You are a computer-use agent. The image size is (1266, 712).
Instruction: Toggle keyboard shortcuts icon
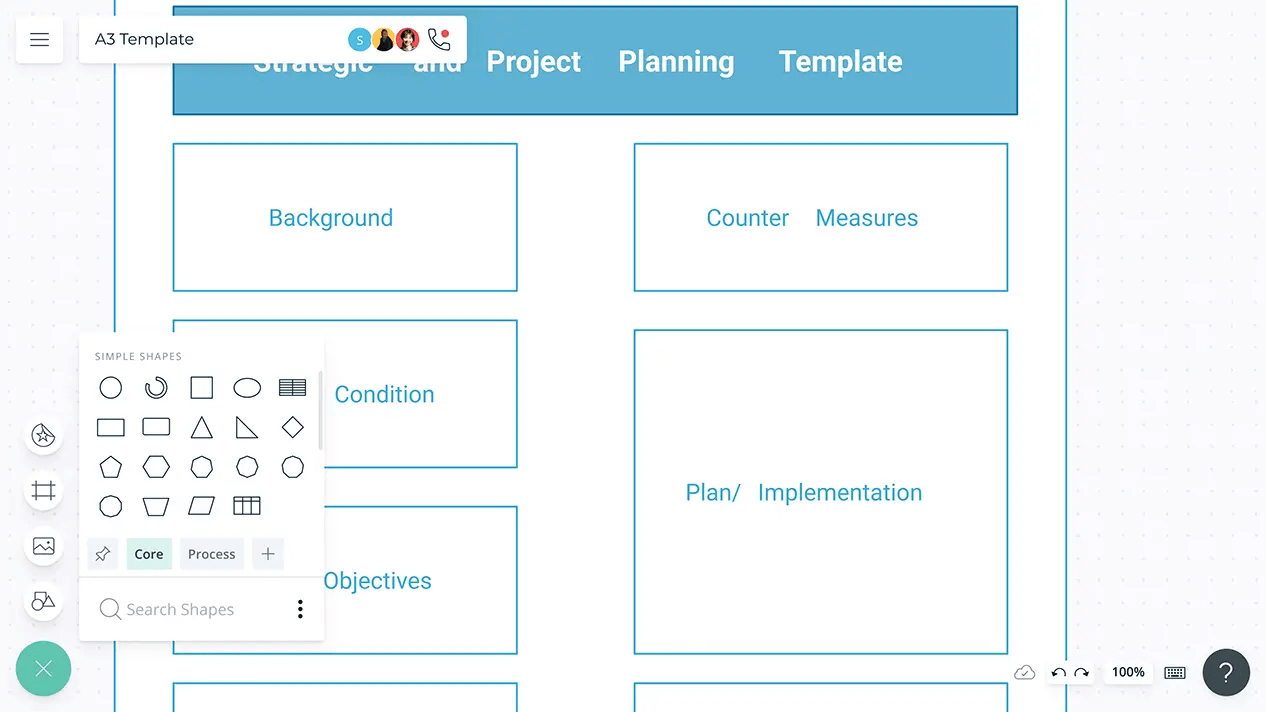click(1175, 673)
